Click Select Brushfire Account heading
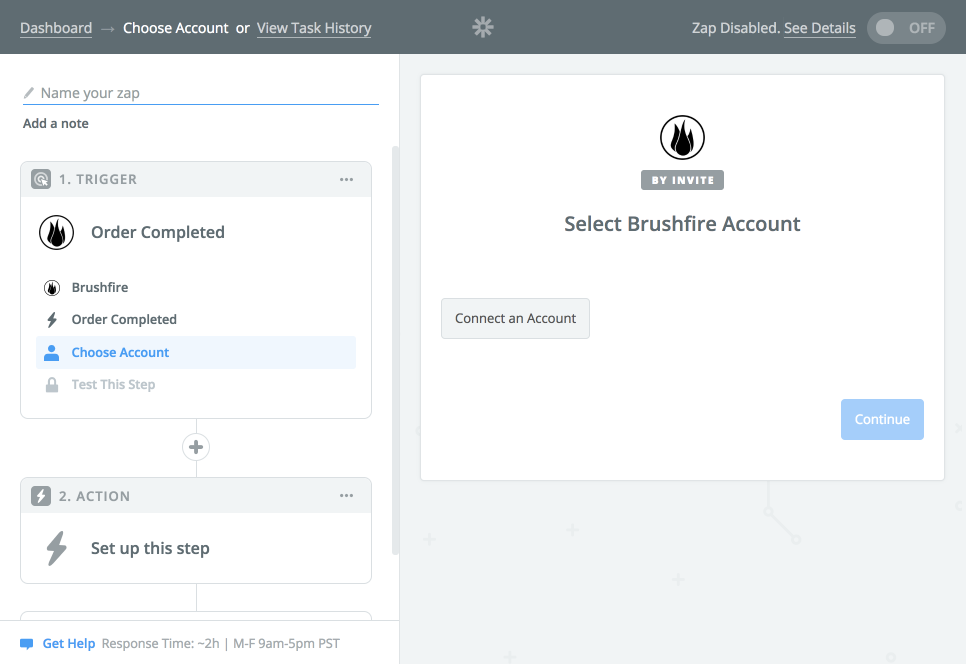 click(682, 224)
